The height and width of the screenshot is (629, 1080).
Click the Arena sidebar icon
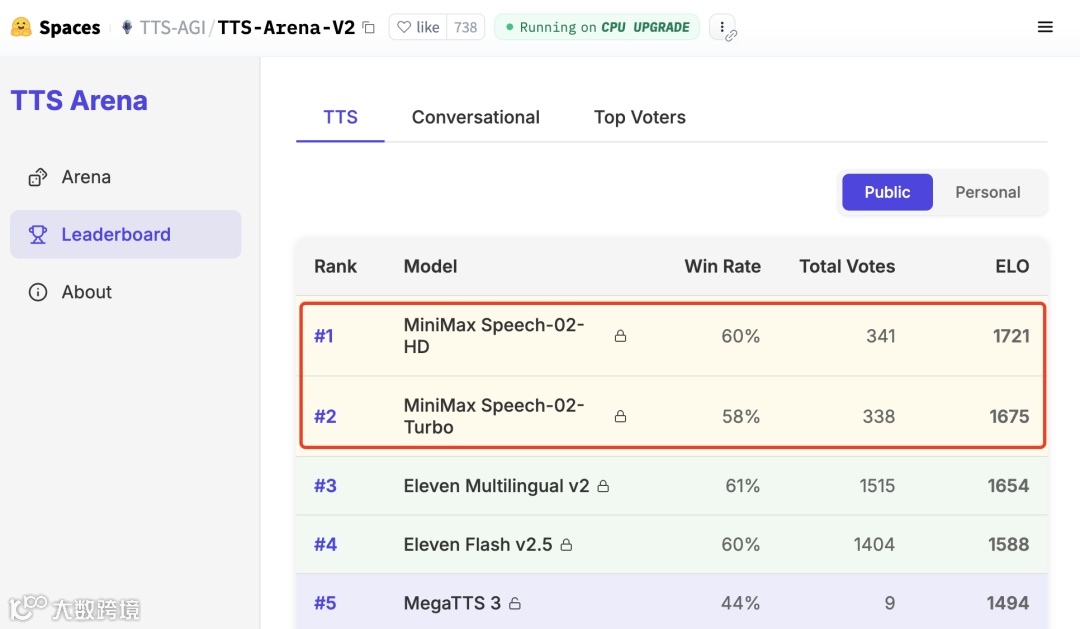(38, 177)
